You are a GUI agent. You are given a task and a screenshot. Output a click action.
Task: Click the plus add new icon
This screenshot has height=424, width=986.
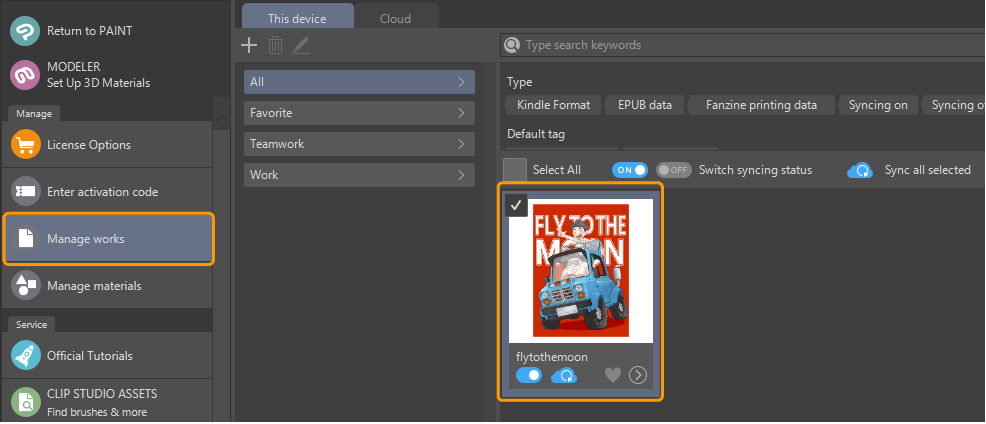pos(250,45)
